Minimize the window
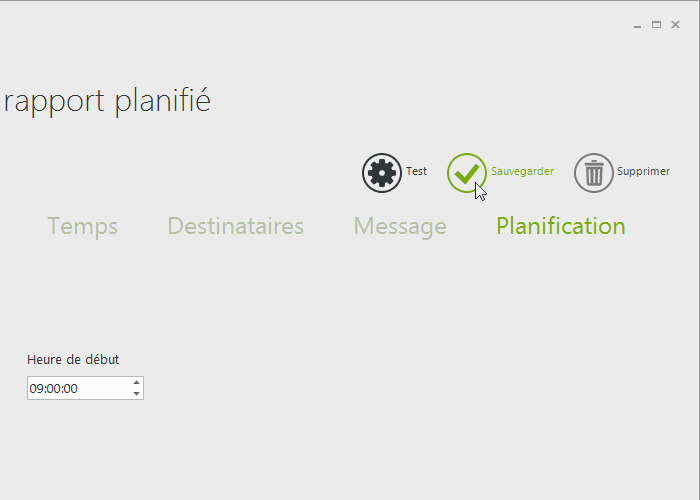 click(x=638, y=25)
